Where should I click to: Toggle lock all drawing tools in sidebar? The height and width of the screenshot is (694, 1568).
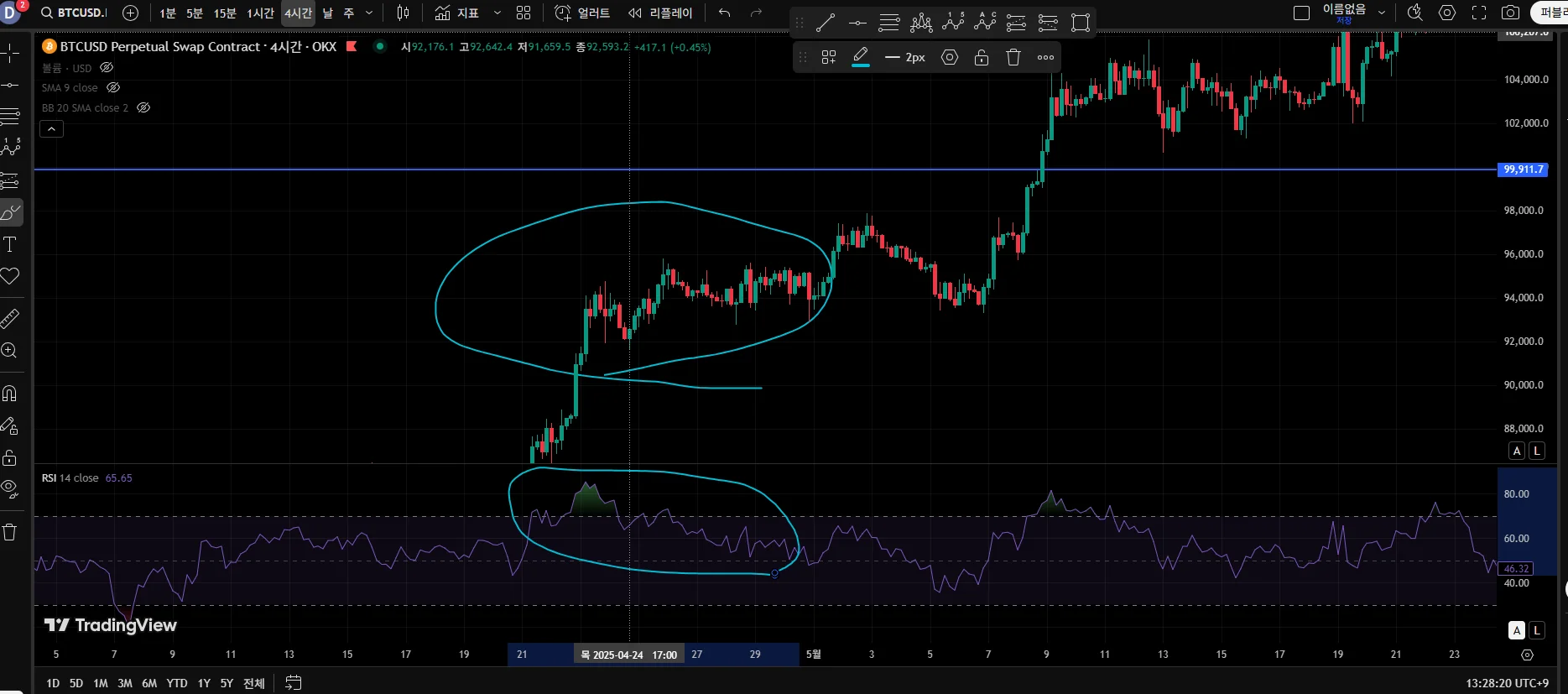coord(10,457)
